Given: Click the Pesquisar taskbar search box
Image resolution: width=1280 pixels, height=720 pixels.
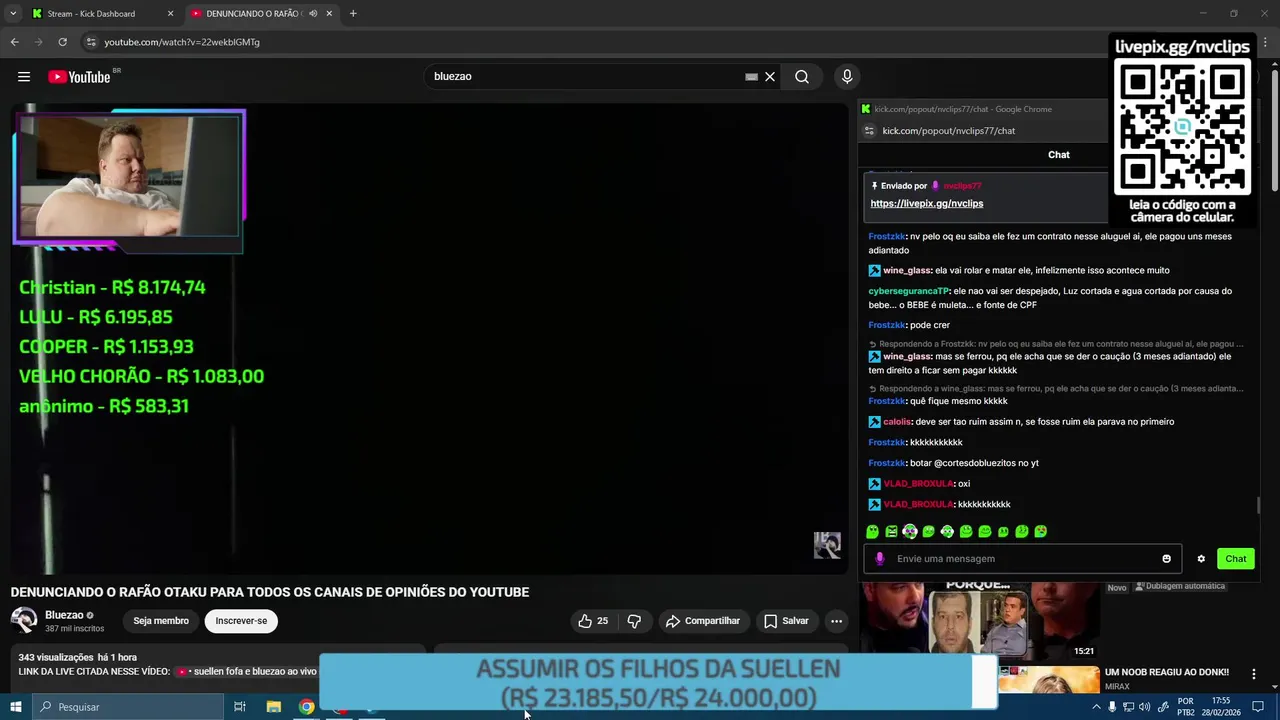Looking at the screenshot, I should [x=128, y=707].
